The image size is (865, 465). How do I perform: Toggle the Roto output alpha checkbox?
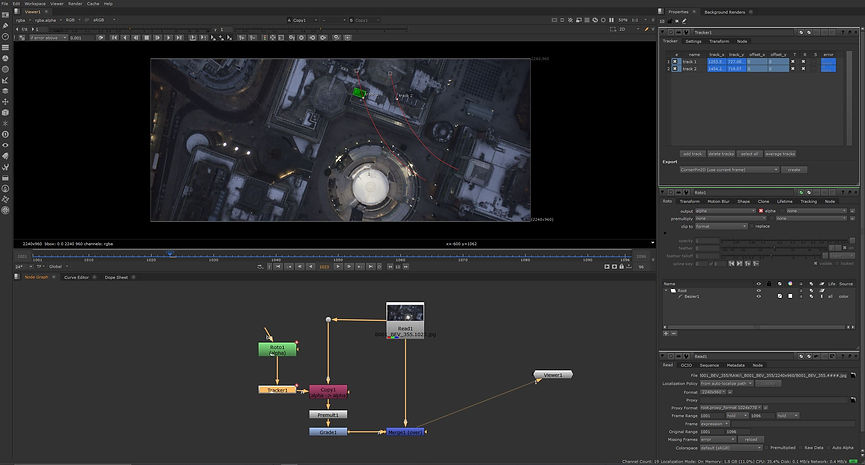[x=761, y=211]
